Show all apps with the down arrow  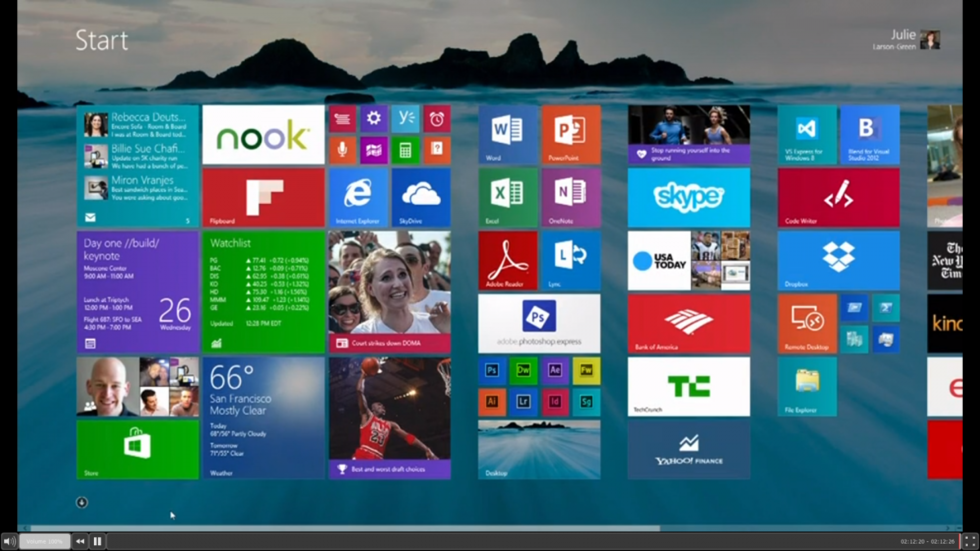82,502
